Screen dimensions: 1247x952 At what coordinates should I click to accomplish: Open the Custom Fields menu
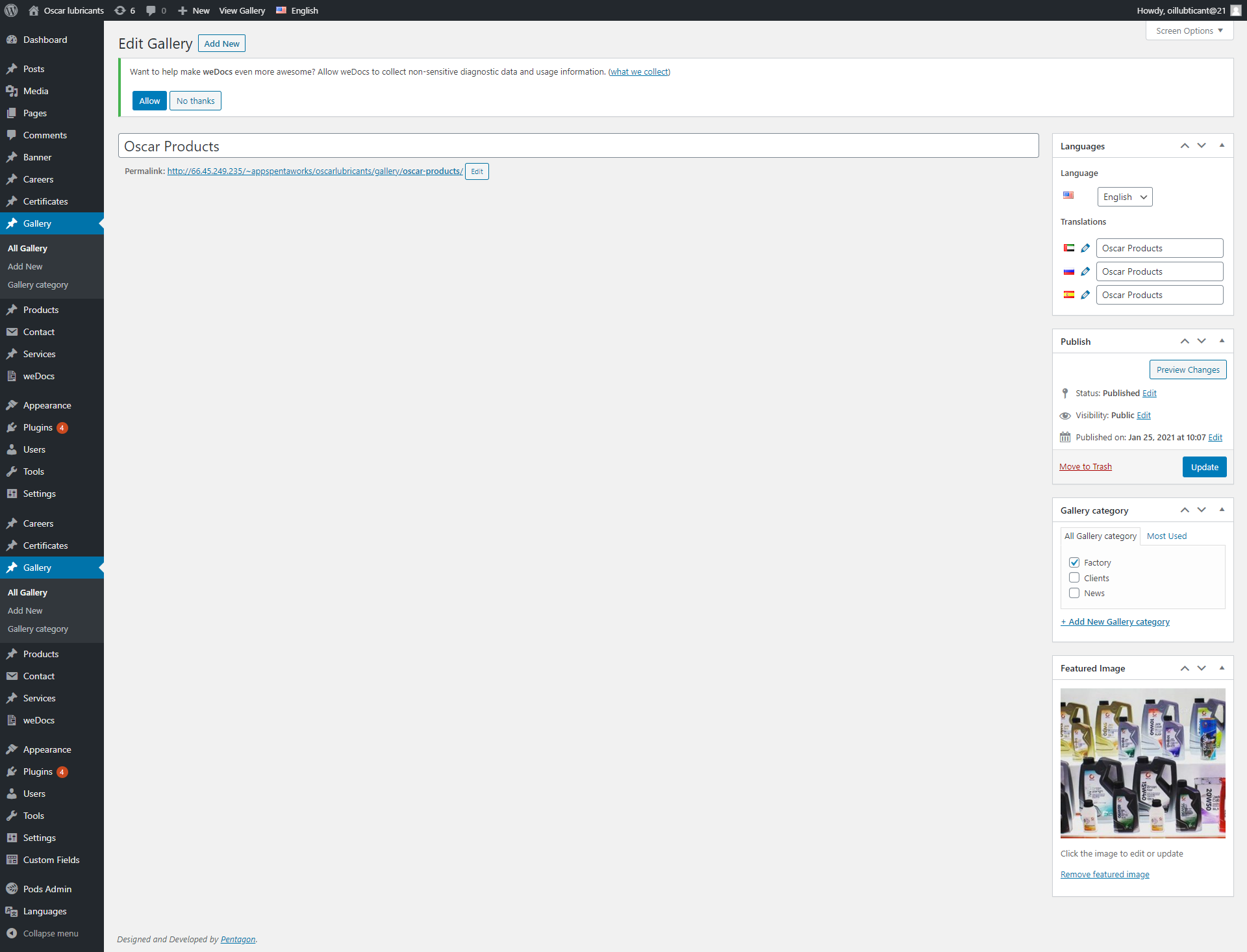point(52,860)
